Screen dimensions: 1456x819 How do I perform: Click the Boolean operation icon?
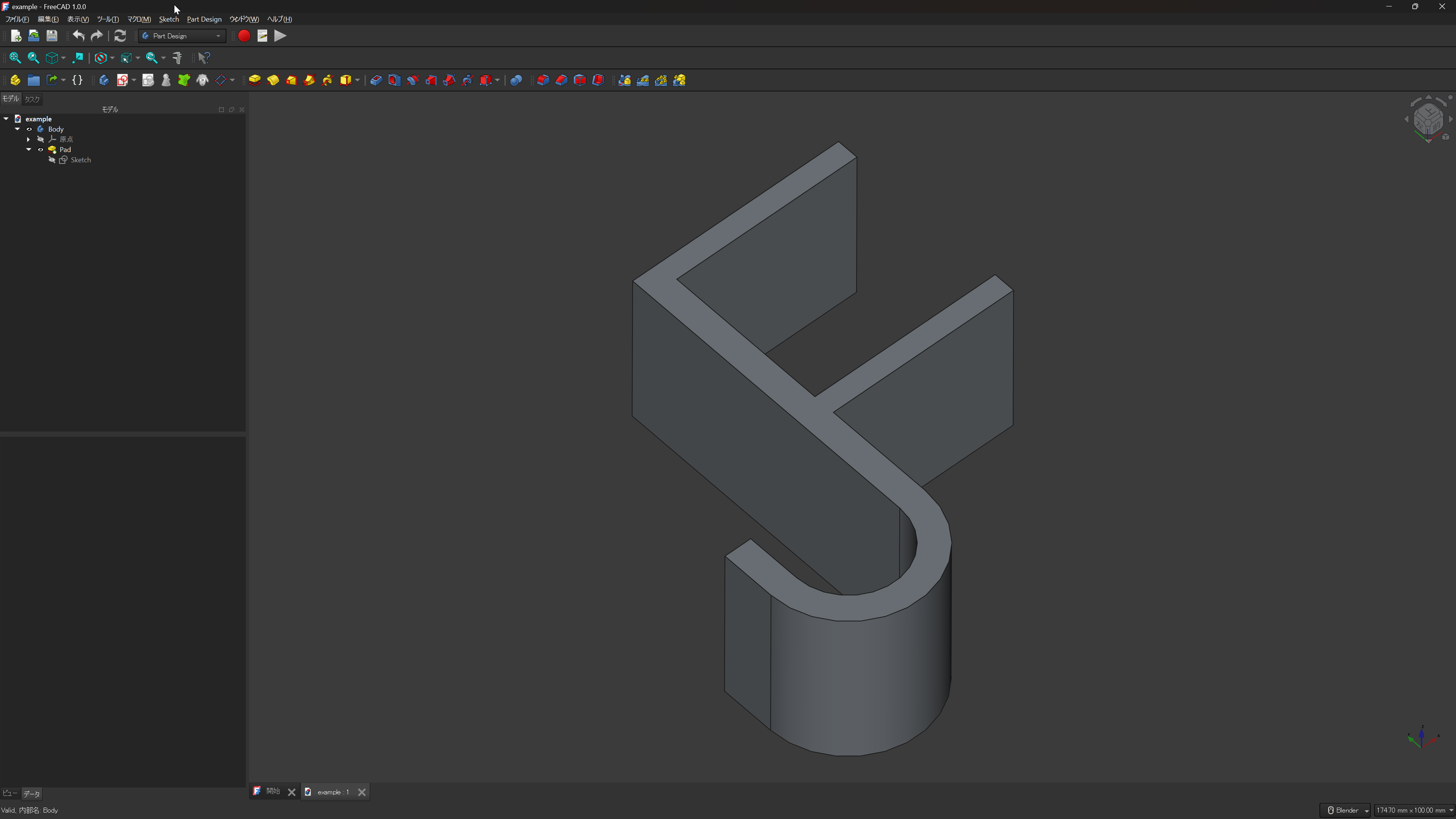tap(516, 80)
